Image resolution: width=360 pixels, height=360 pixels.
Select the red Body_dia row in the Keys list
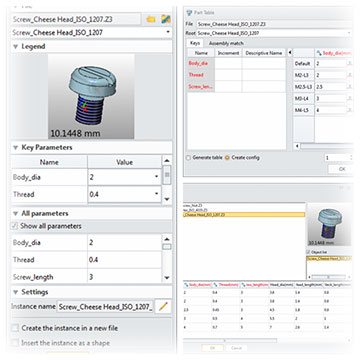click(201, 63)
